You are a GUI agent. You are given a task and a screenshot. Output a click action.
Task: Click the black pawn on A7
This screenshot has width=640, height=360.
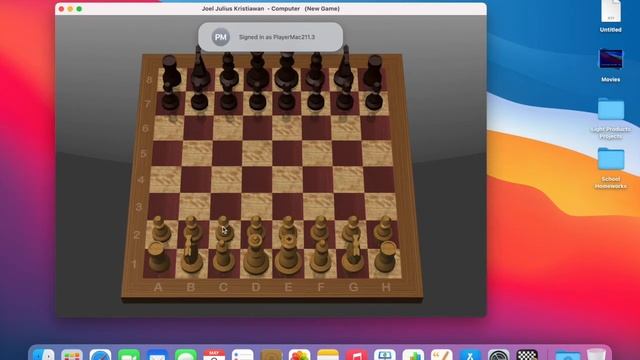[x=170, y=97]
